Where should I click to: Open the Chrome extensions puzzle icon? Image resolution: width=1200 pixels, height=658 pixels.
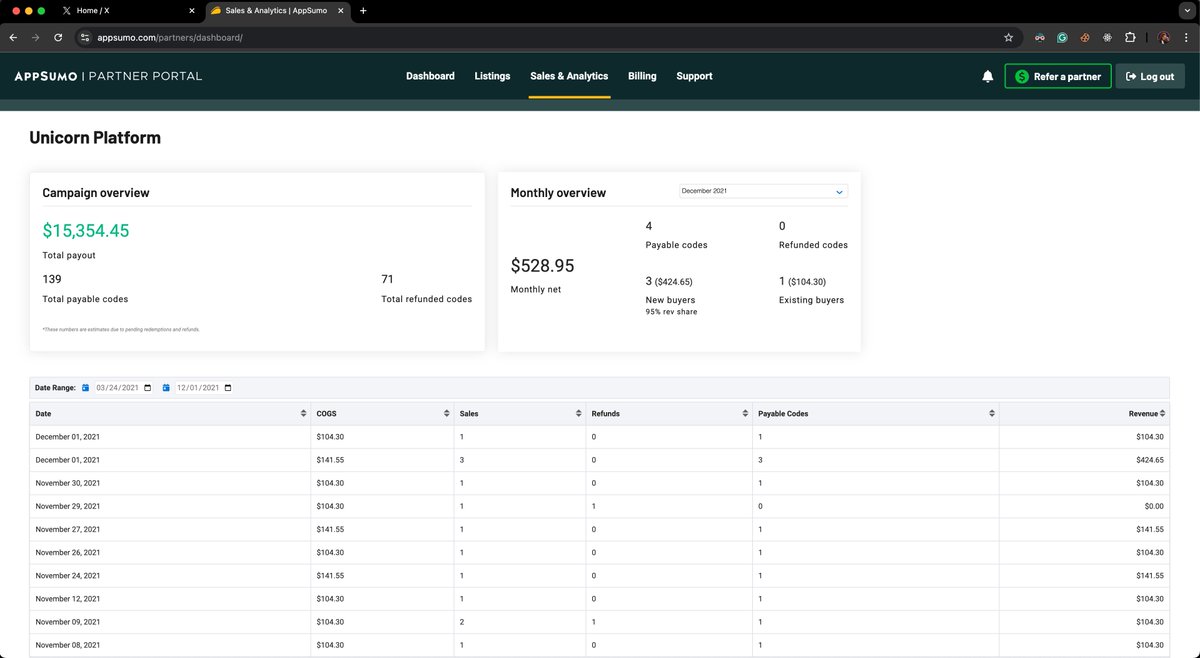[1130, 37]
